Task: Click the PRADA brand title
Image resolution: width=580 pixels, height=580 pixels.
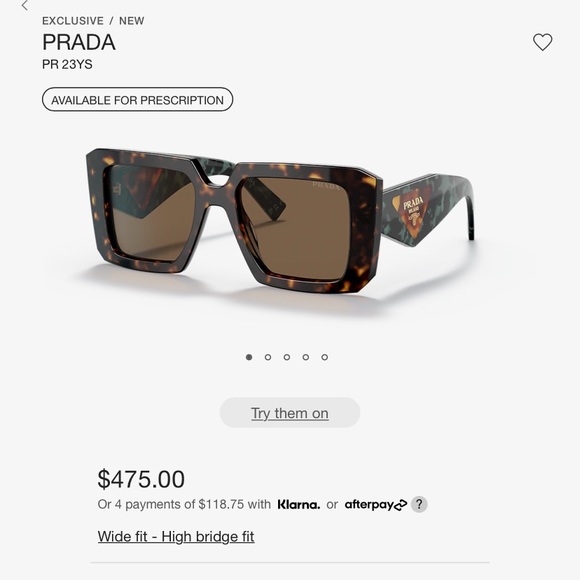Action: pos(79,42)
